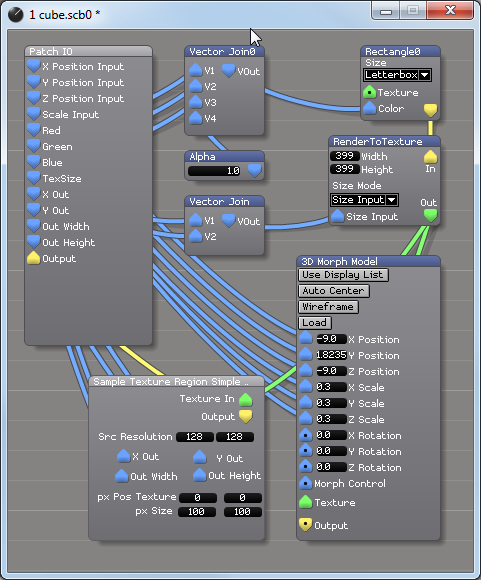The height and width of the screenshot is (580, 481).
Task: Click the VOut connector on Vector Join0
Action: click(x=228, y=71)
